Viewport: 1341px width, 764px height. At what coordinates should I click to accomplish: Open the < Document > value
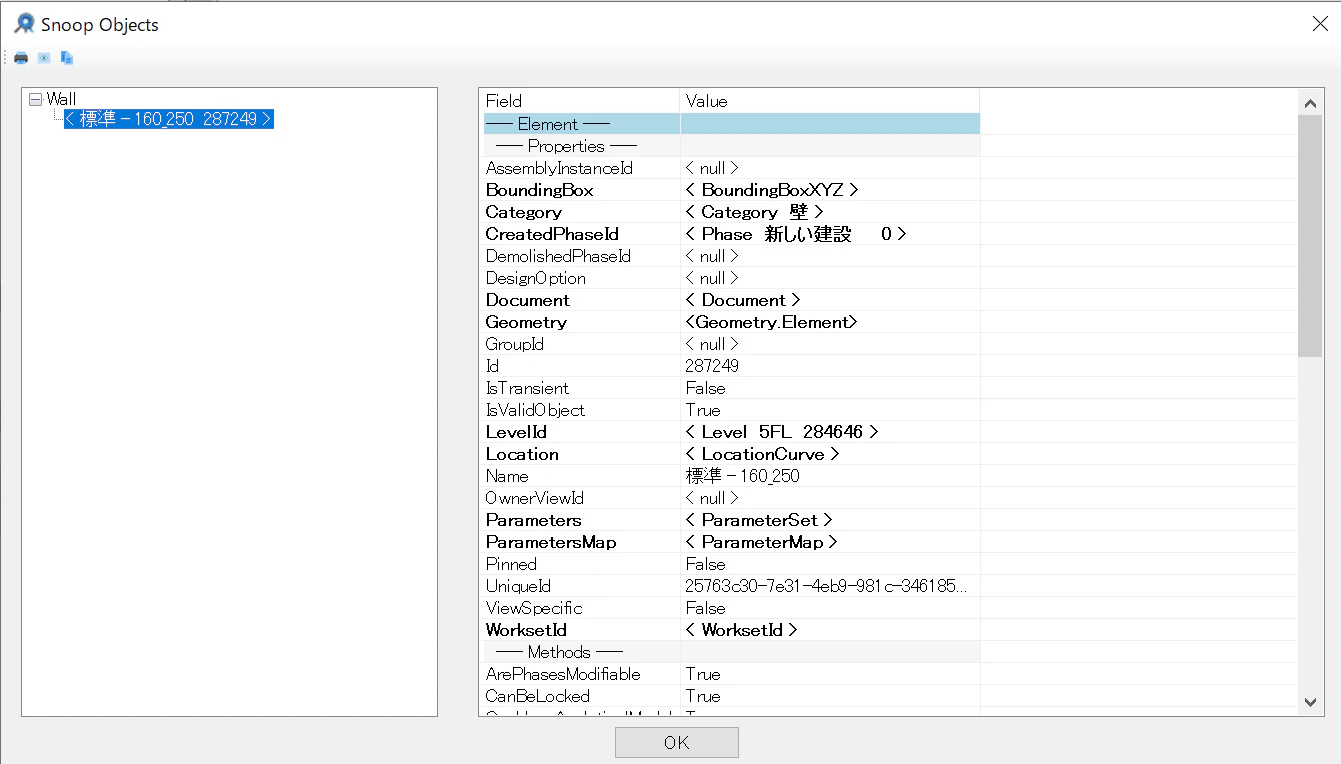pyautogui.click(x=743, y=300)
